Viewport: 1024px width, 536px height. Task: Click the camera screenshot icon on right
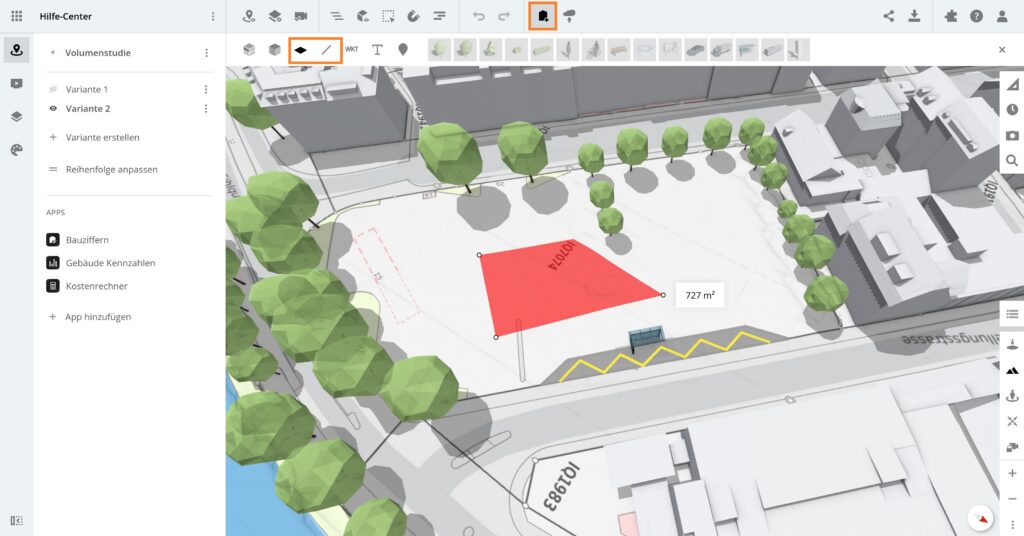pyautogui.click(x=1012, y=135)
